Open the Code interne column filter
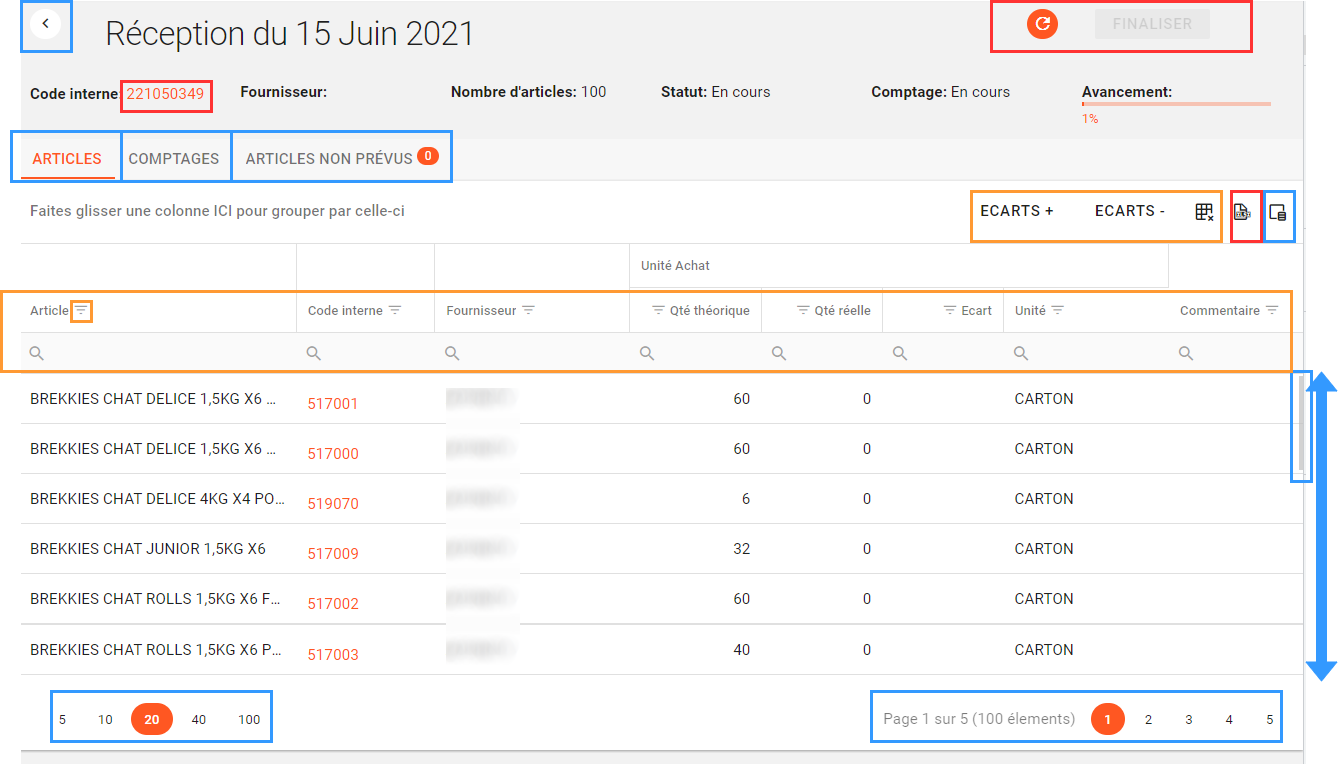1338x766 pixels. (x=395, y=311)
